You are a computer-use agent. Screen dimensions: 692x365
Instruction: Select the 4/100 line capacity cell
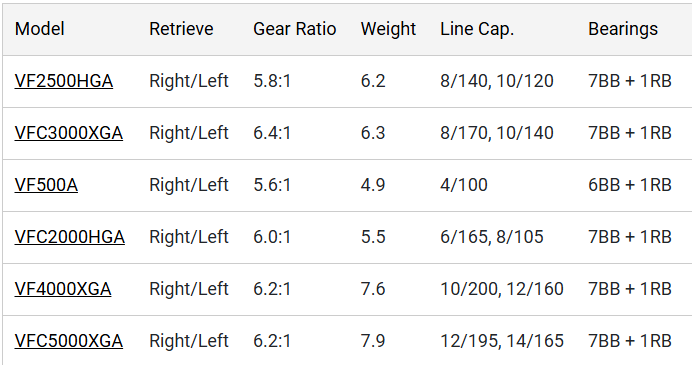pyautogui.click(x=464, y=185)
